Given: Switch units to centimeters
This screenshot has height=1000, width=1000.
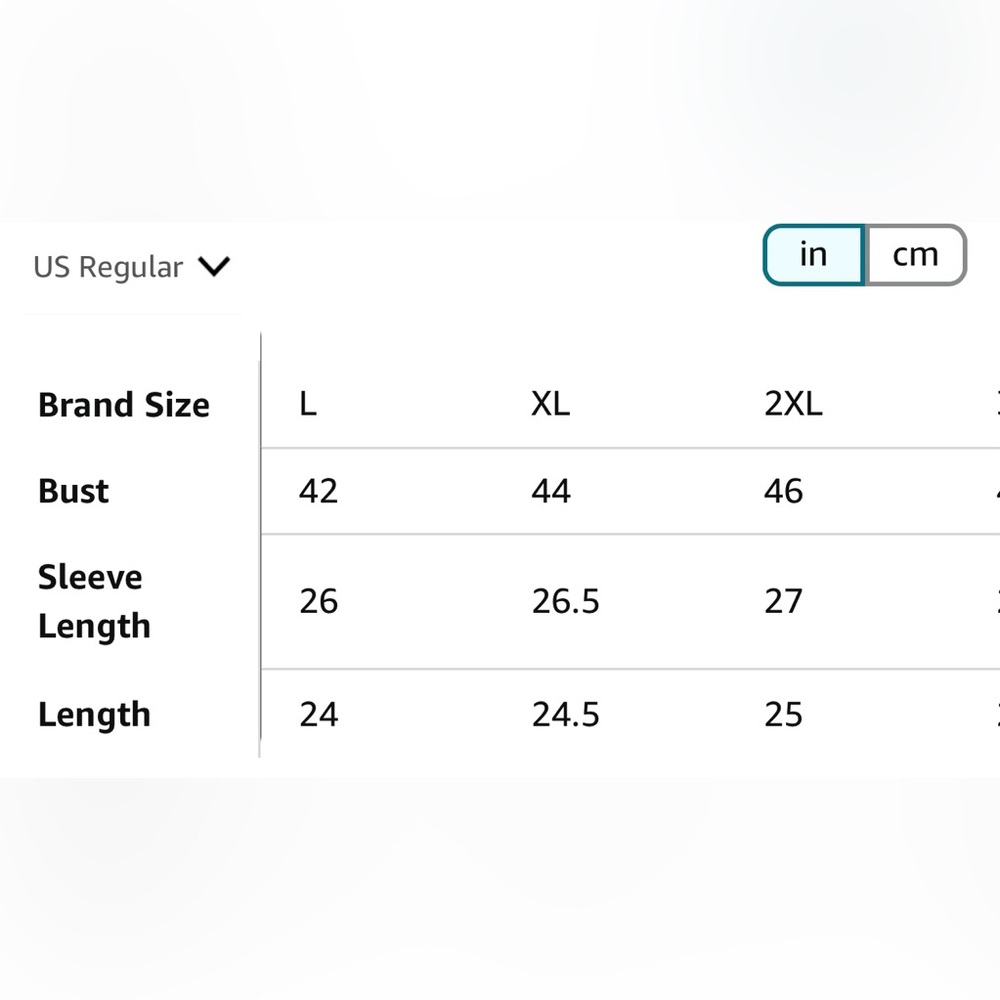Looking at the screenshot, I should (x=915, y=254).
